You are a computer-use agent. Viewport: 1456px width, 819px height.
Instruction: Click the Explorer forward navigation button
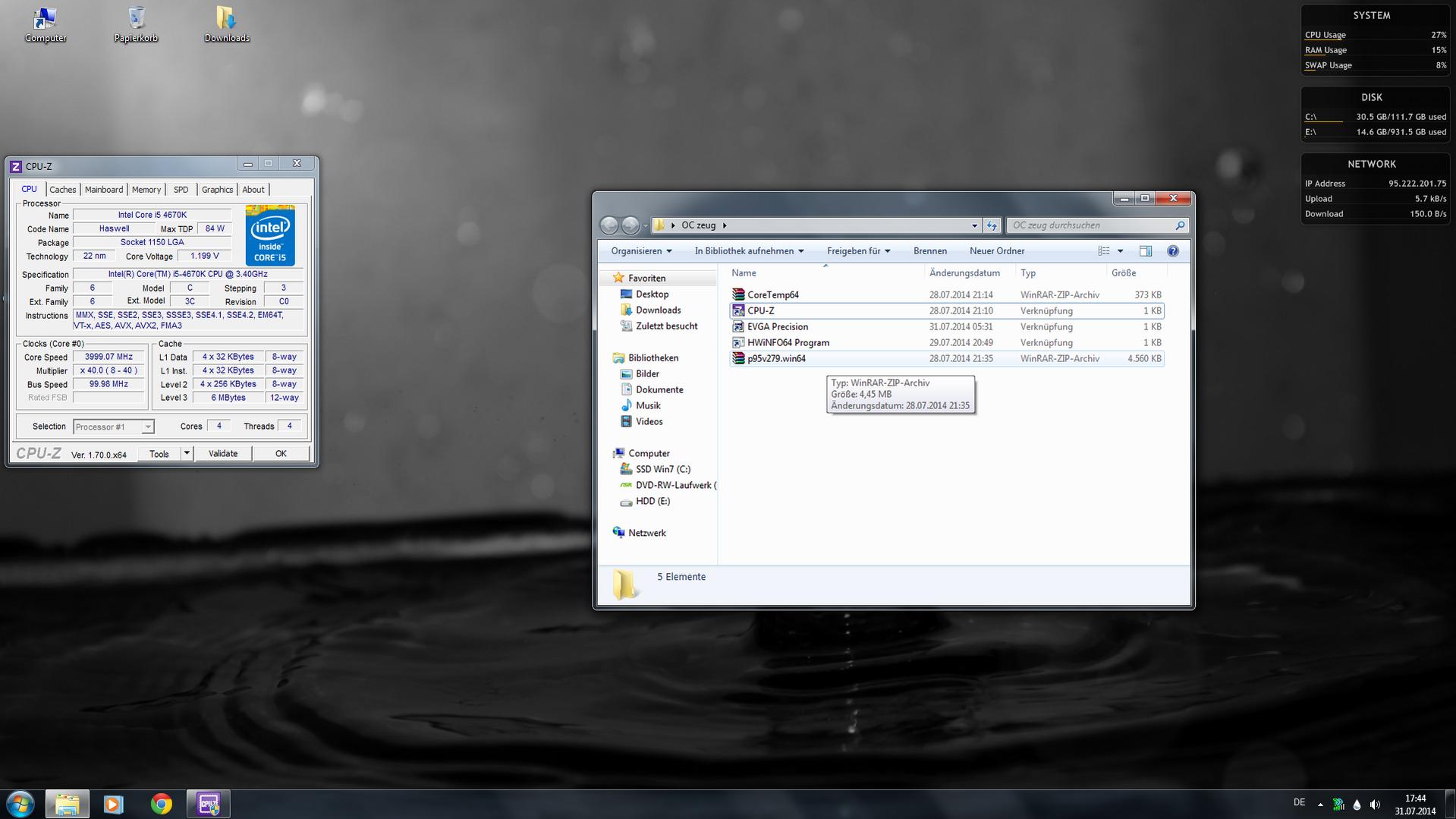click(631, 225)
